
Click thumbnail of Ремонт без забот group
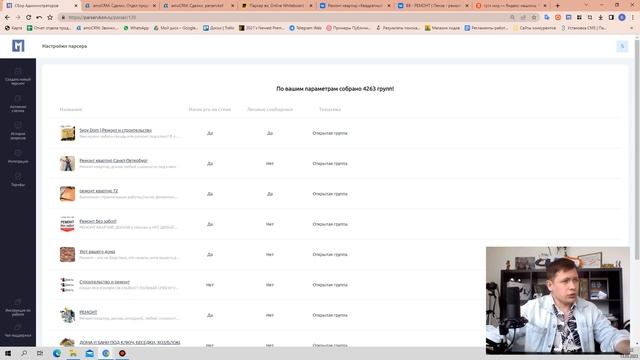[x=67, y=224]
